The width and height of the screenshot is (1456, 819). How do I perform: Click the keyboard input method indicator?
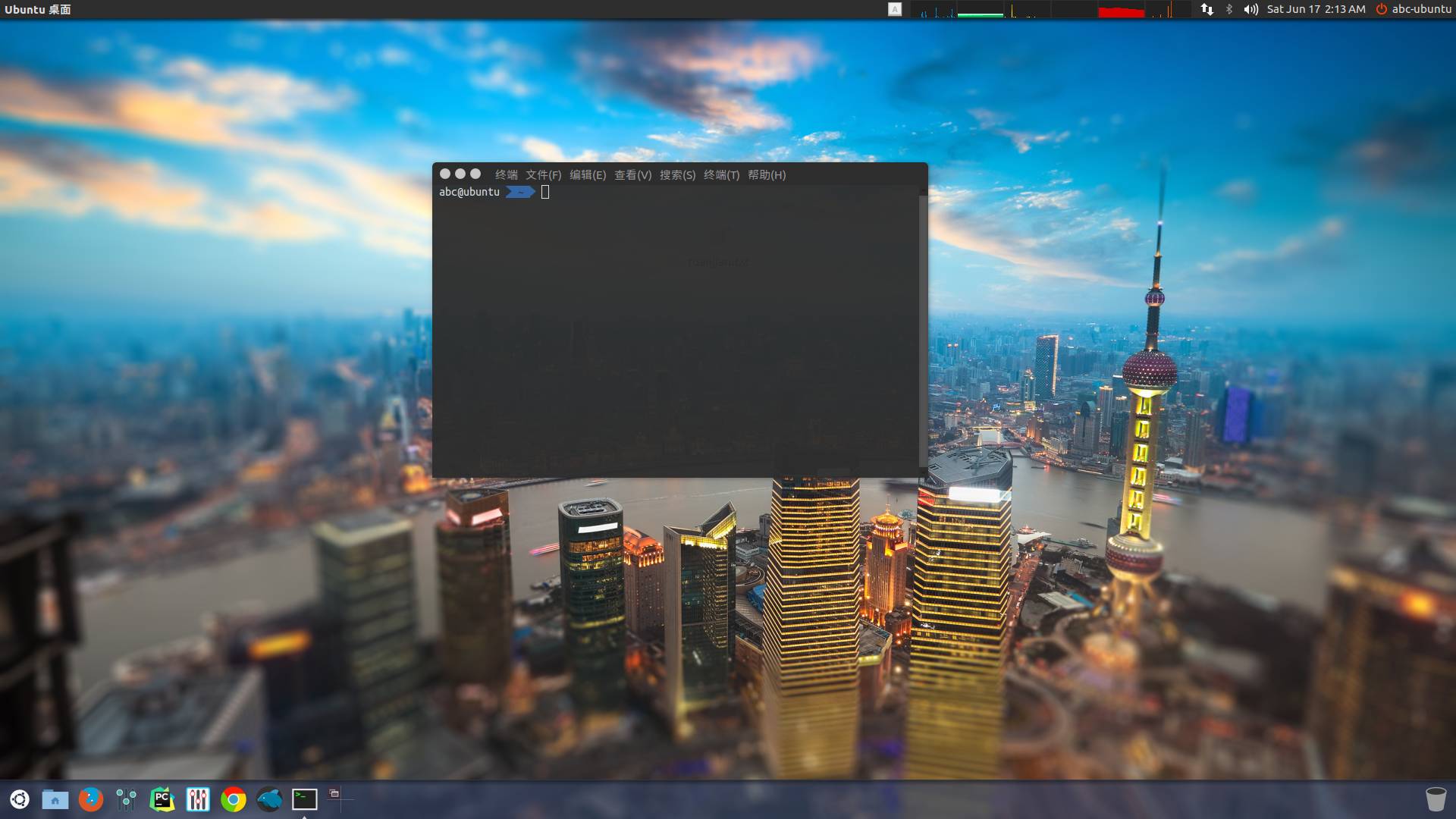pos(895,9)
